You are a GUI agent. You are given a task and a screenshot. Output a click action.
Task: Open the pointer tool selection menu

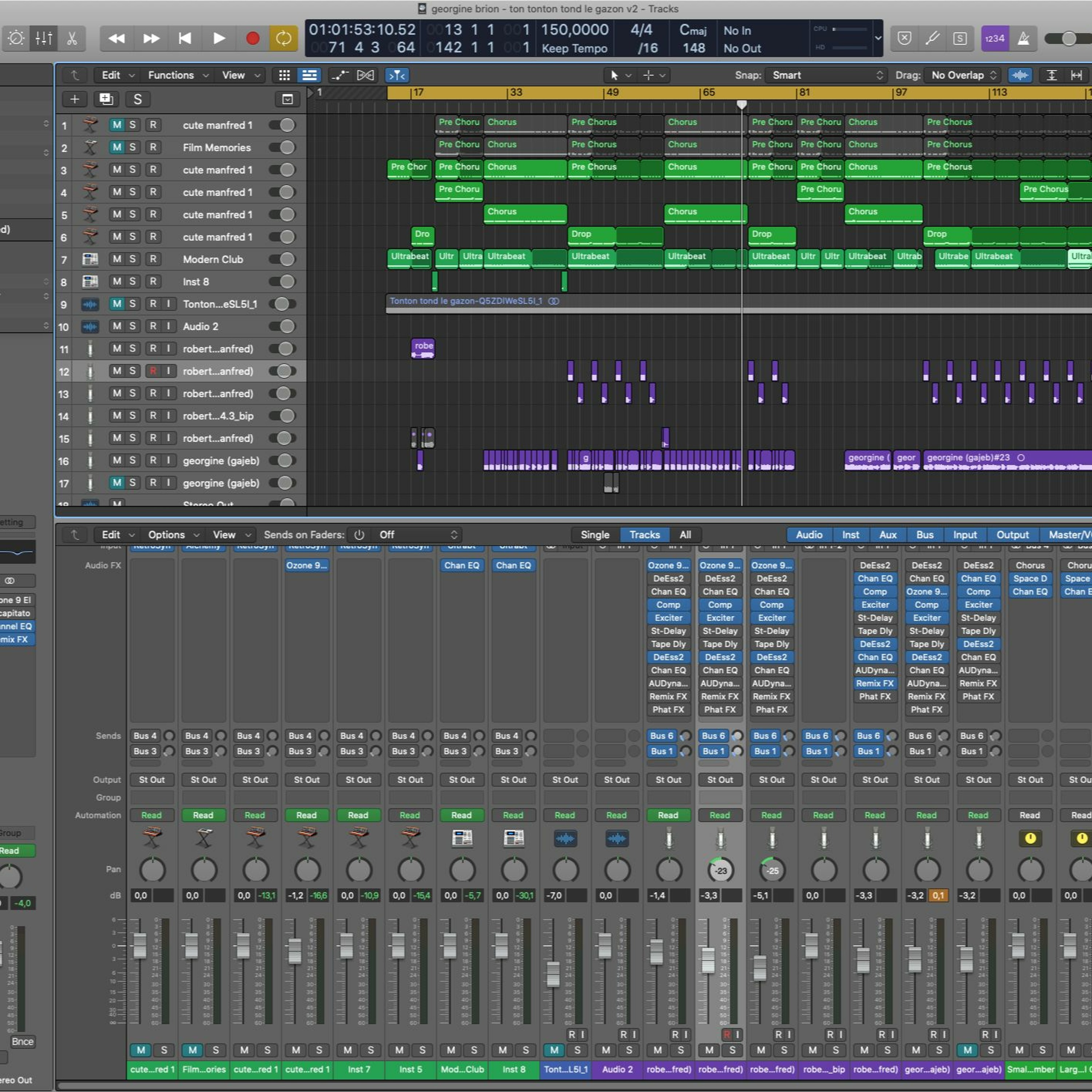pyautogui.click(x=620, y=75)
